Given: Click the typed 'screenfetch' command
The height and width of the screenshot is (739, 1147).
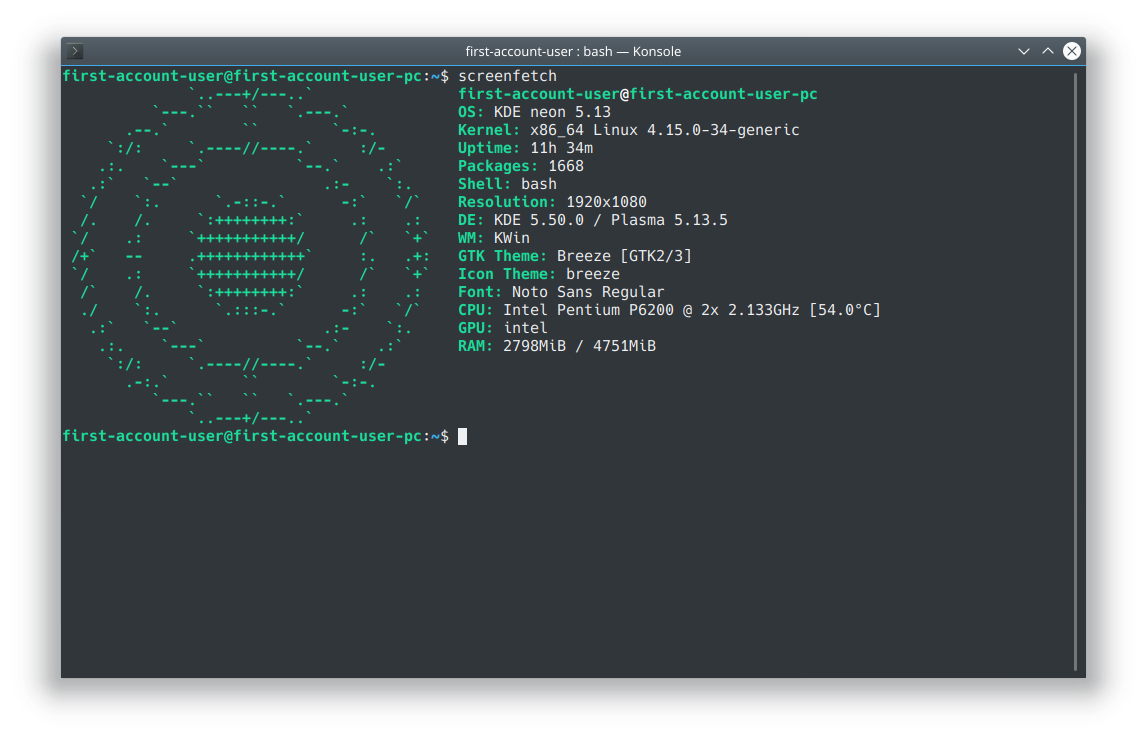Looking at the screenshot, I should pyautogui.click(x=507, y=76).
